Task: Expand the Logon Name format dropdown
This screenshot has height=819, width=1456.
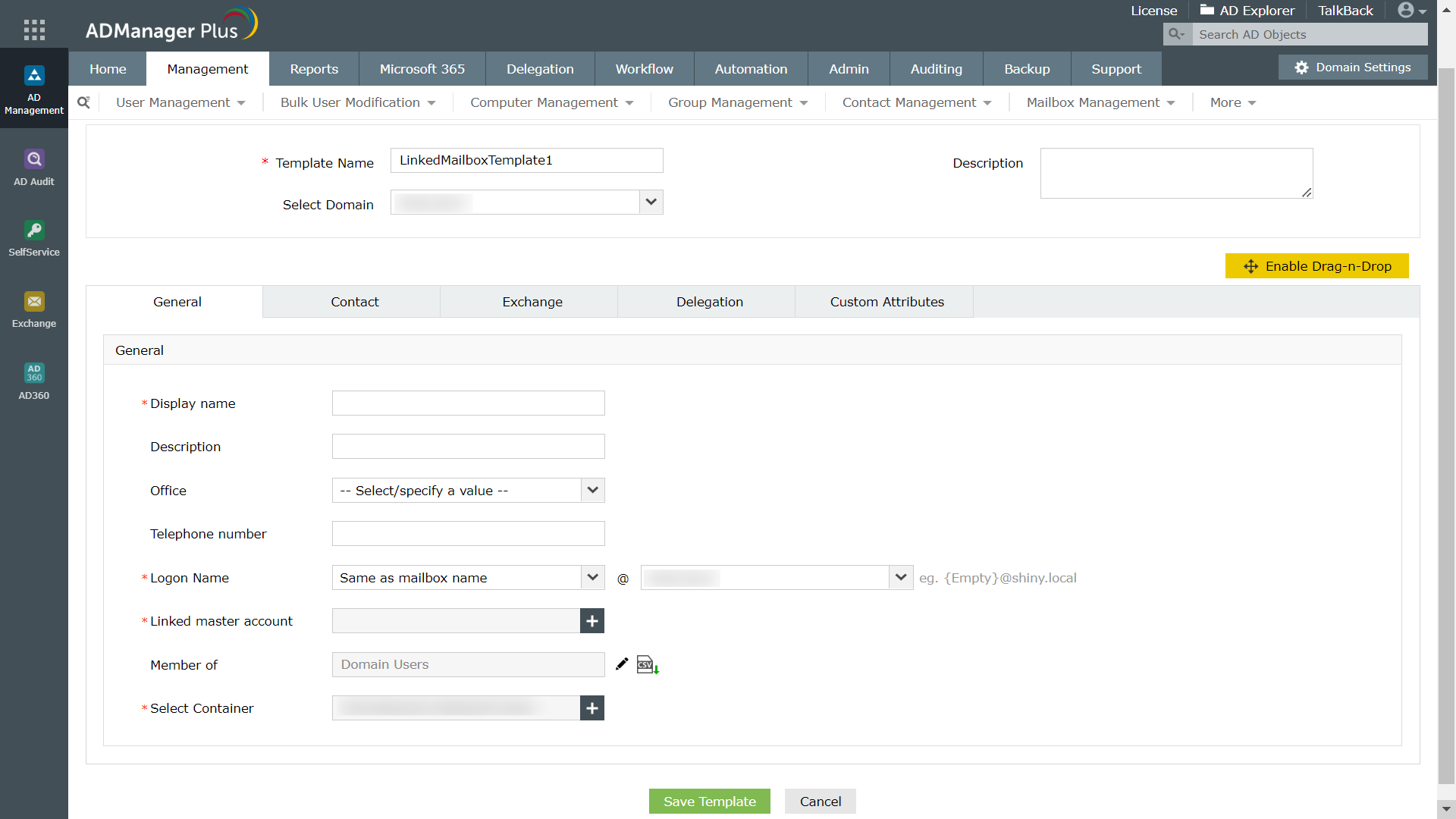Action: click(592, 578)
